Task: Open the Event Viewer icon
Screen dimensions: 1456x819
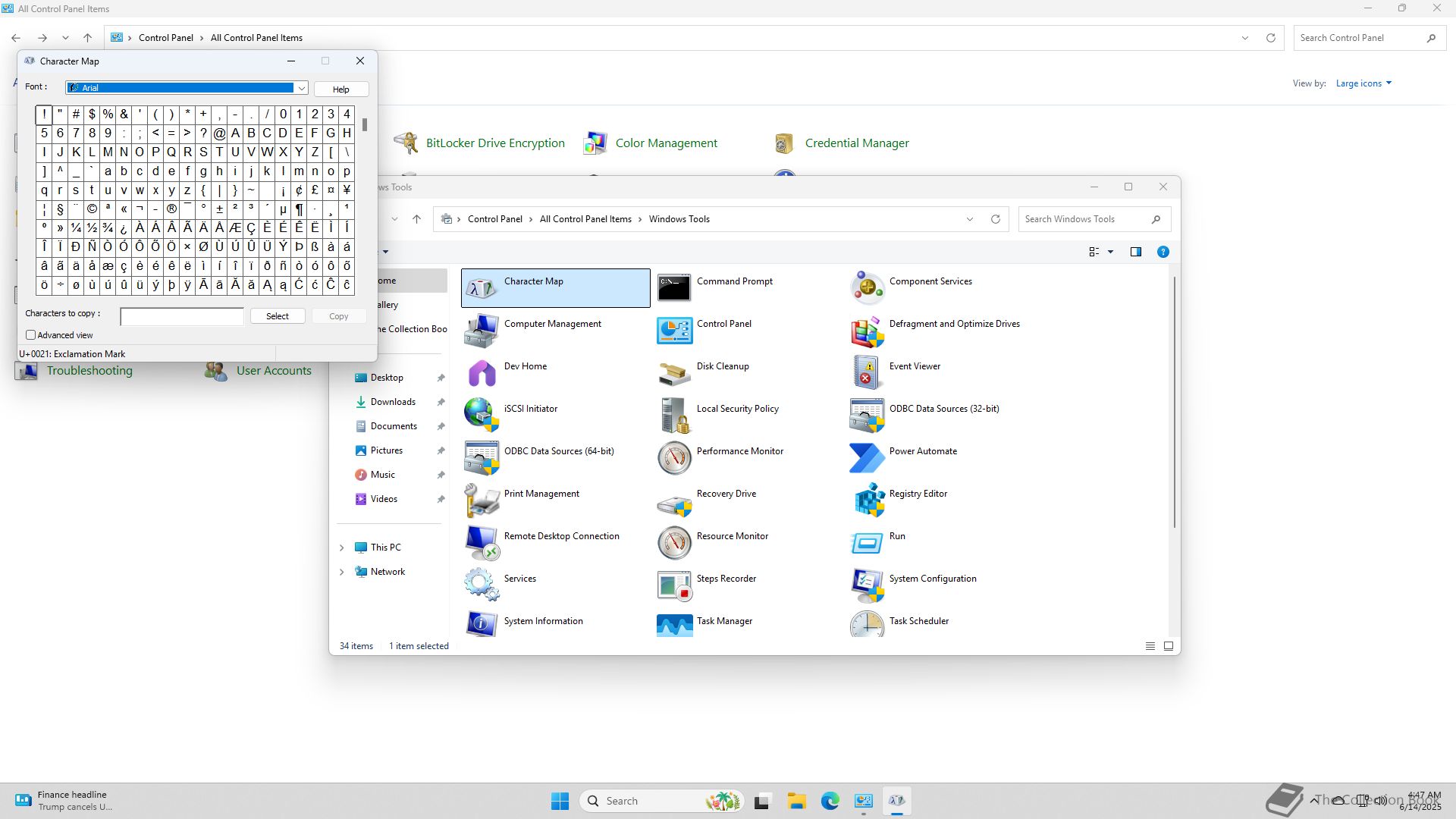Action: click(x=867, y=373)
